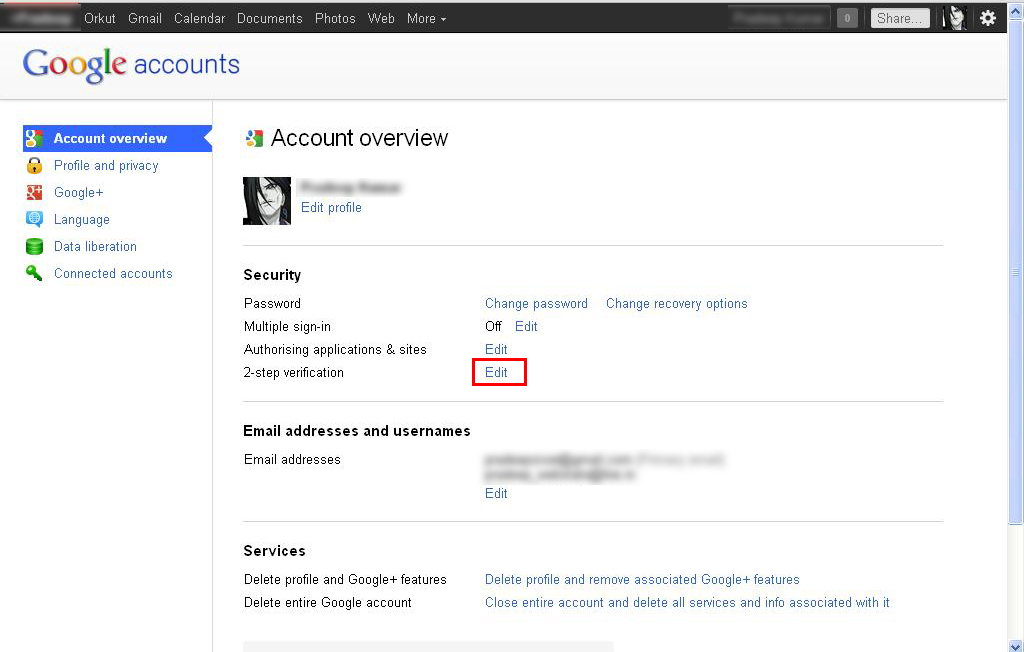Image resolution: width=1024 pixels, height=652 pixels.
Task: Click the Language globe icon
Action: (x=35, y=219)
